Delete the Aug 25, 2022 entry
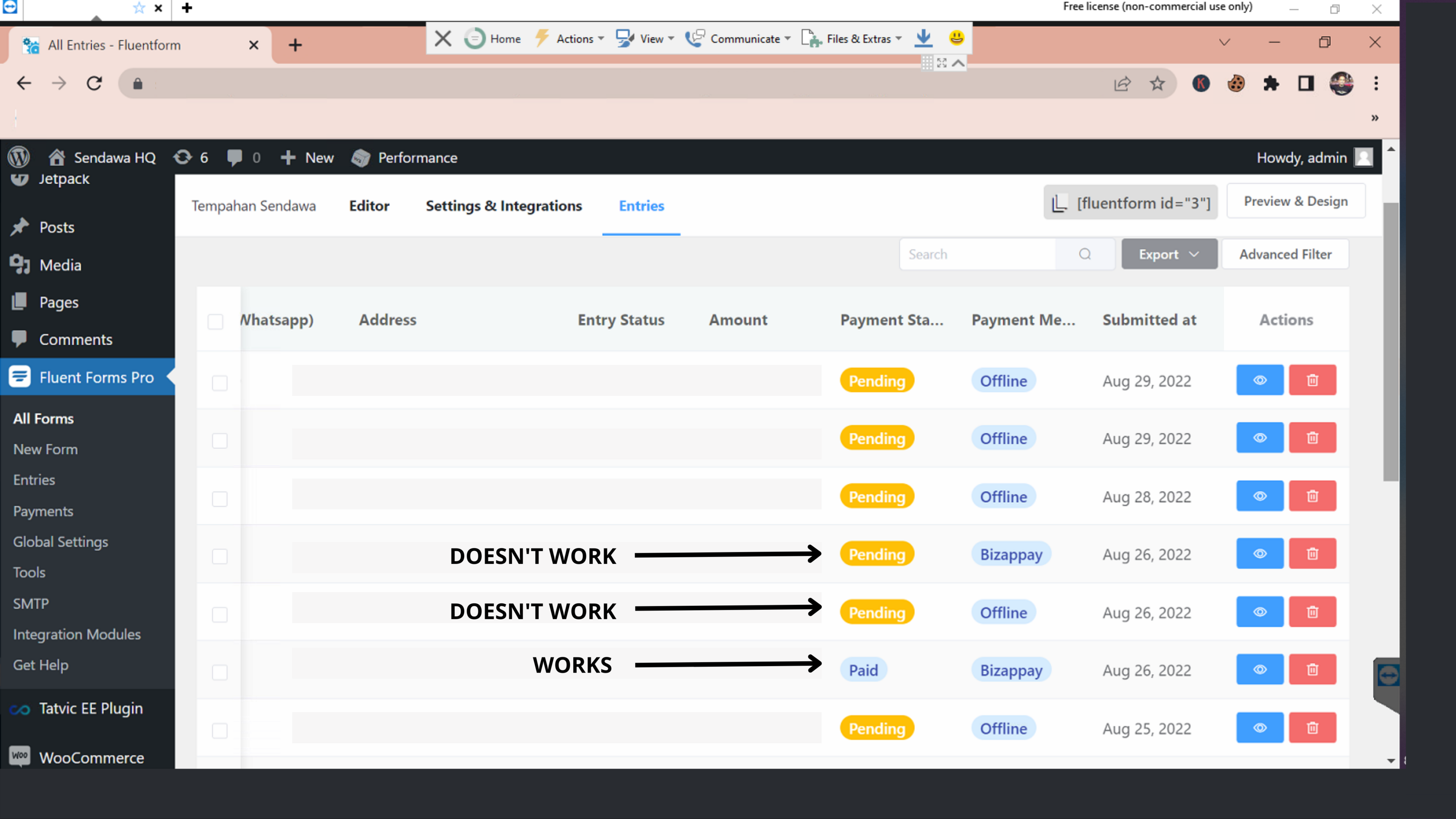1456x819 pixels. click(1313, 728)
